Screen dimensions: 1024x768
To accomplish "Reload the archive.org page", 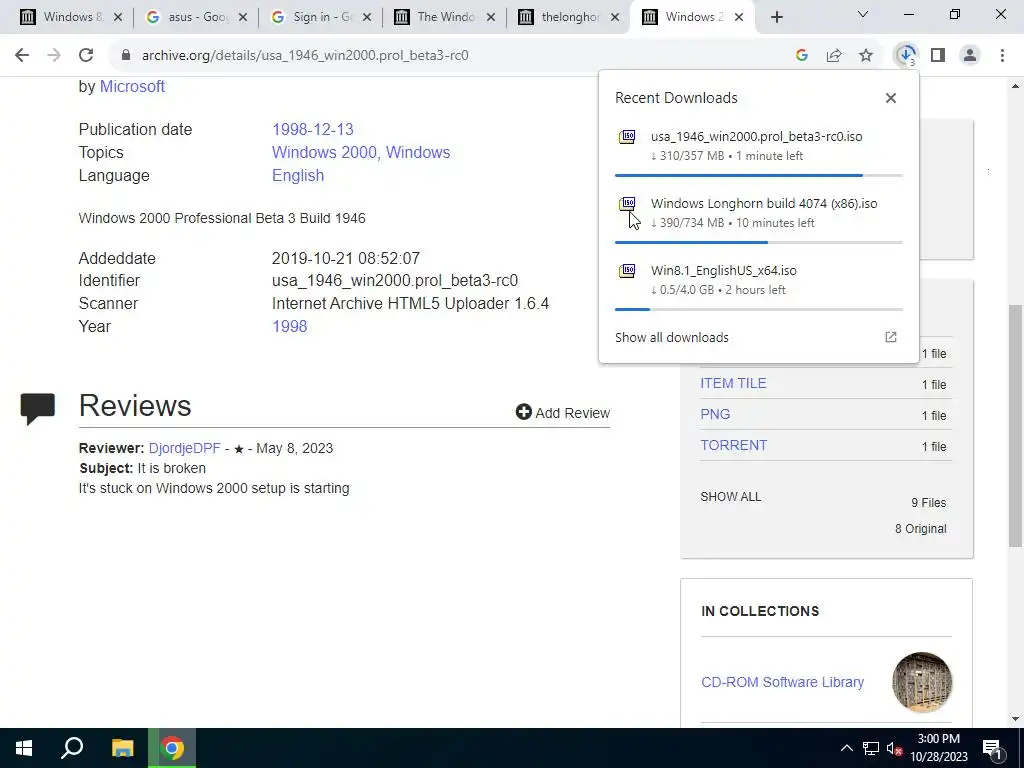I will coord(86,56).
